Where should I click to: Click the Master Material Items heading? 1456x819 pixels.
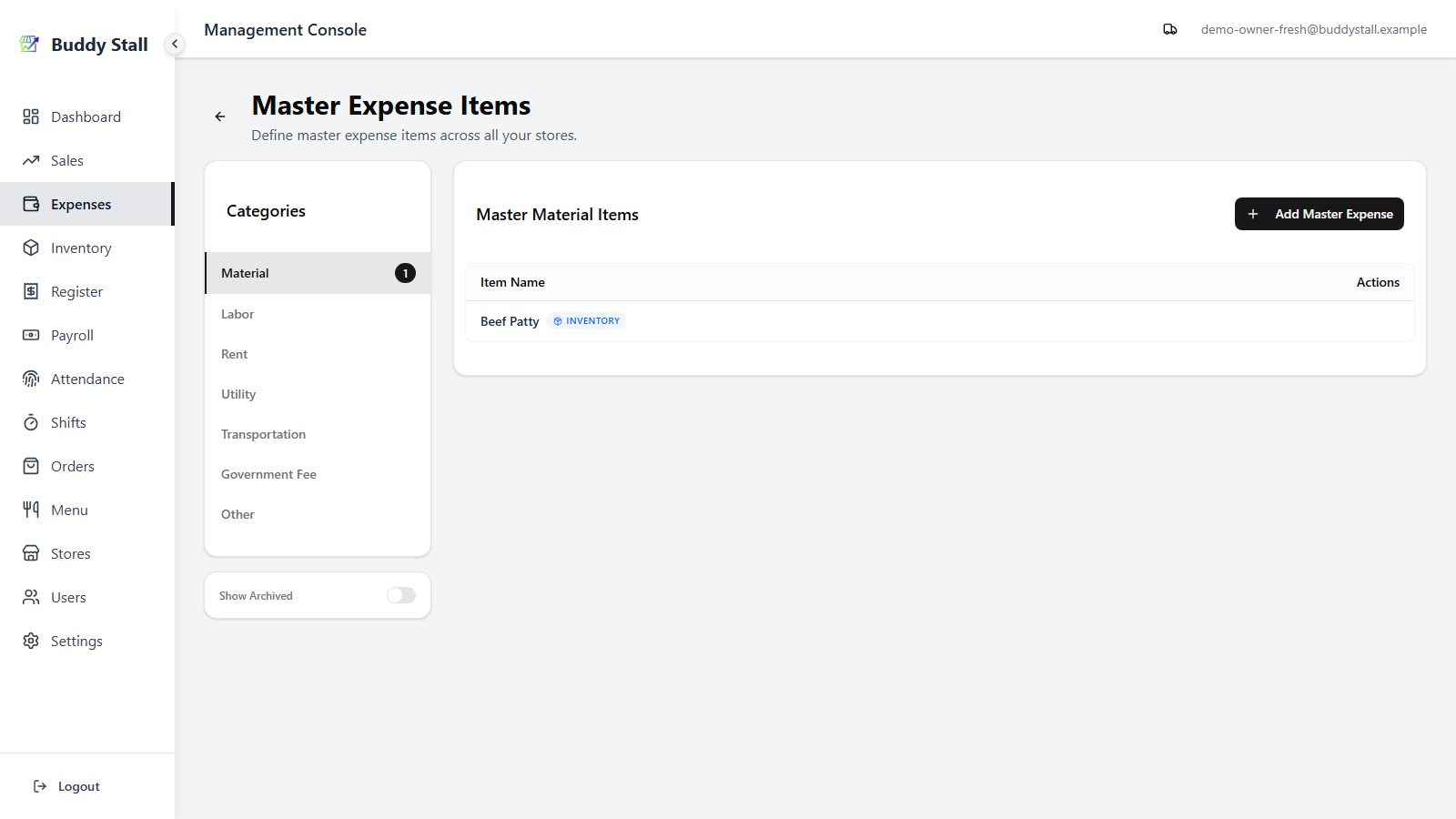[x=557, y=215]
